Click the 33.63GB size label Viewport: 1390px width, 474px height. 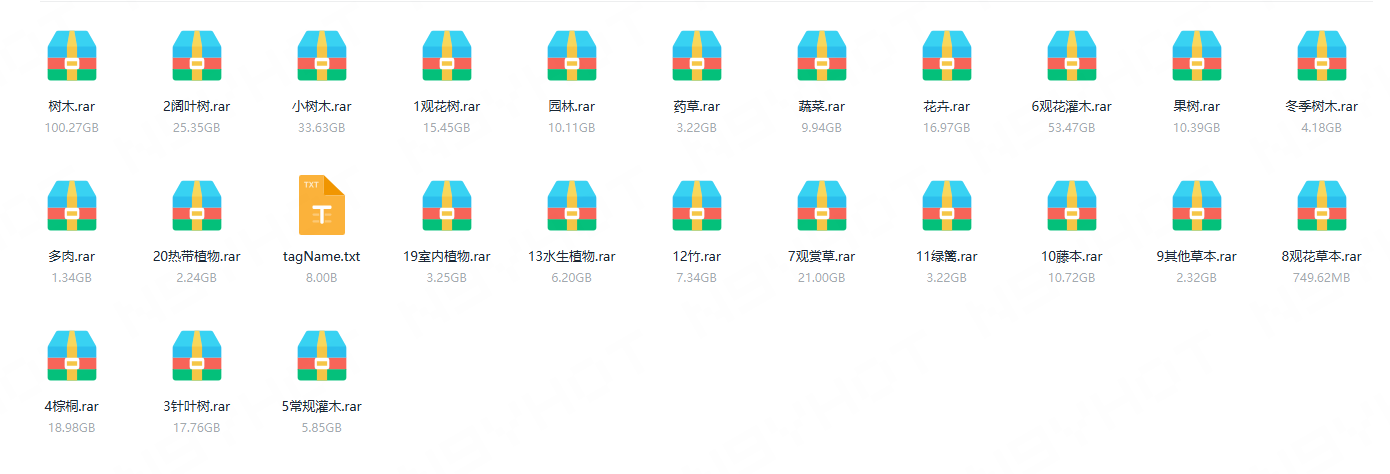[322, 128]
